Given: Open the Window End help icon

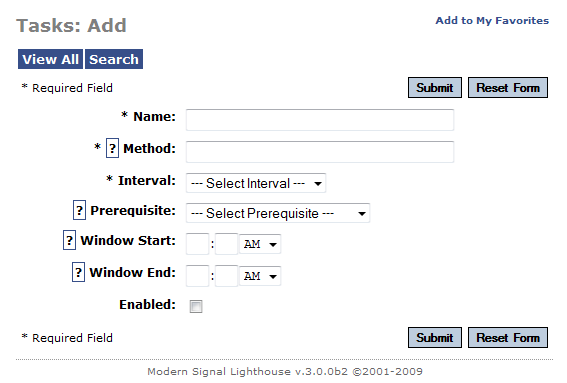Looking at the screenshot, I should (x=78, y=272).
